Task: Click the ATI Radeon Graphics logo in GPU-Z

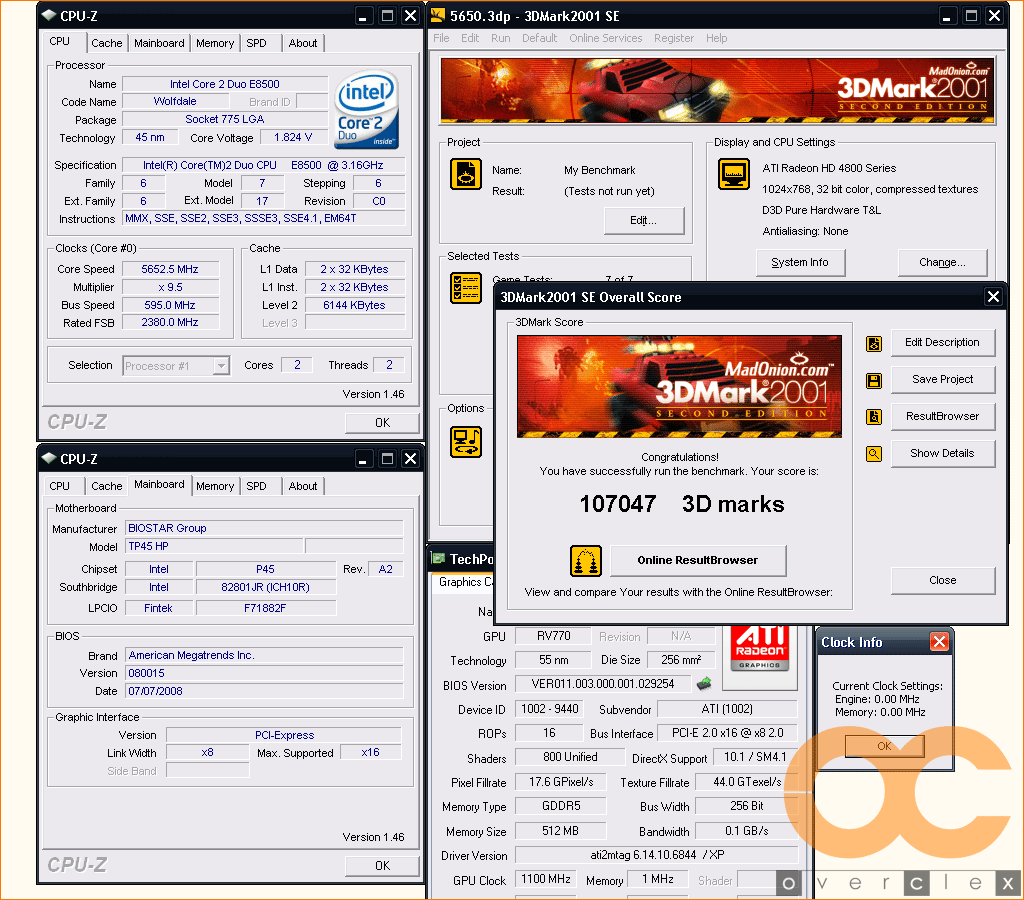Action: pyautogui.click(x=760, y=649)
